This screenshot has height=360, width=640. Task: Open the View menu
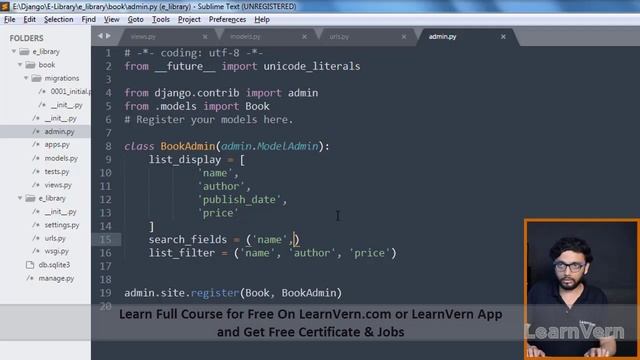(x=111, y=20)
